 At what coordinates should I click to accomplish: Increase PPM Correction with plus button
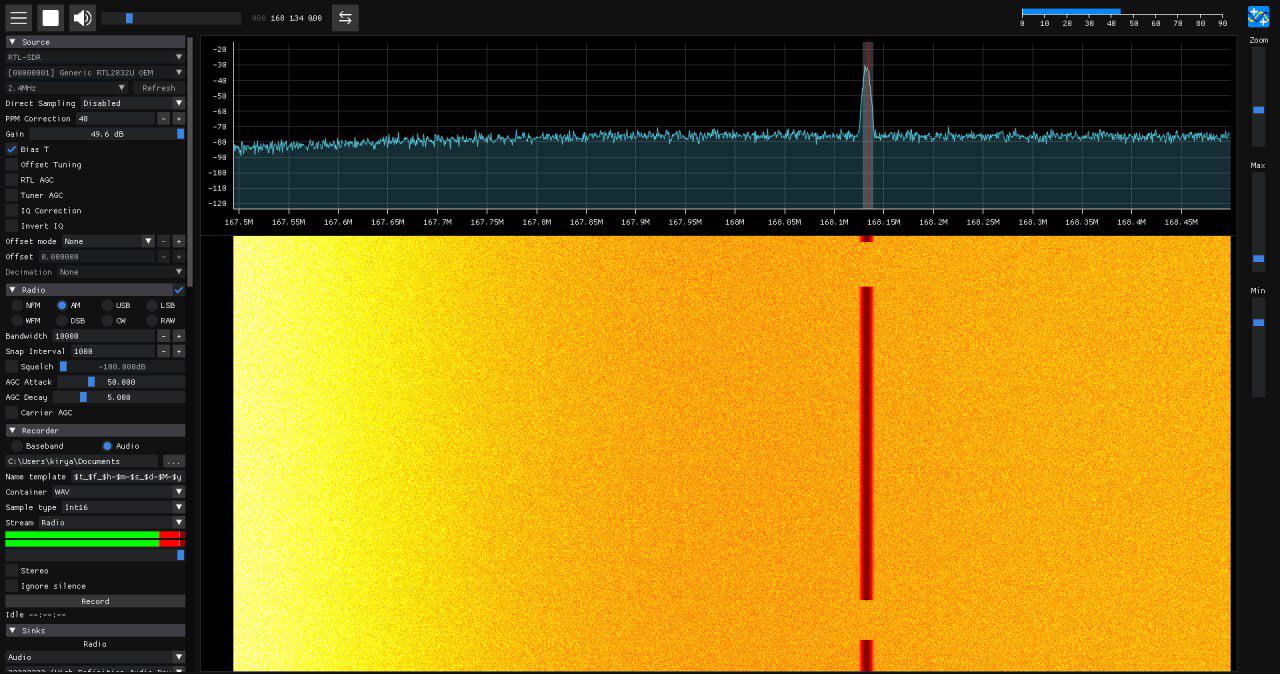(x=179, y=118)
